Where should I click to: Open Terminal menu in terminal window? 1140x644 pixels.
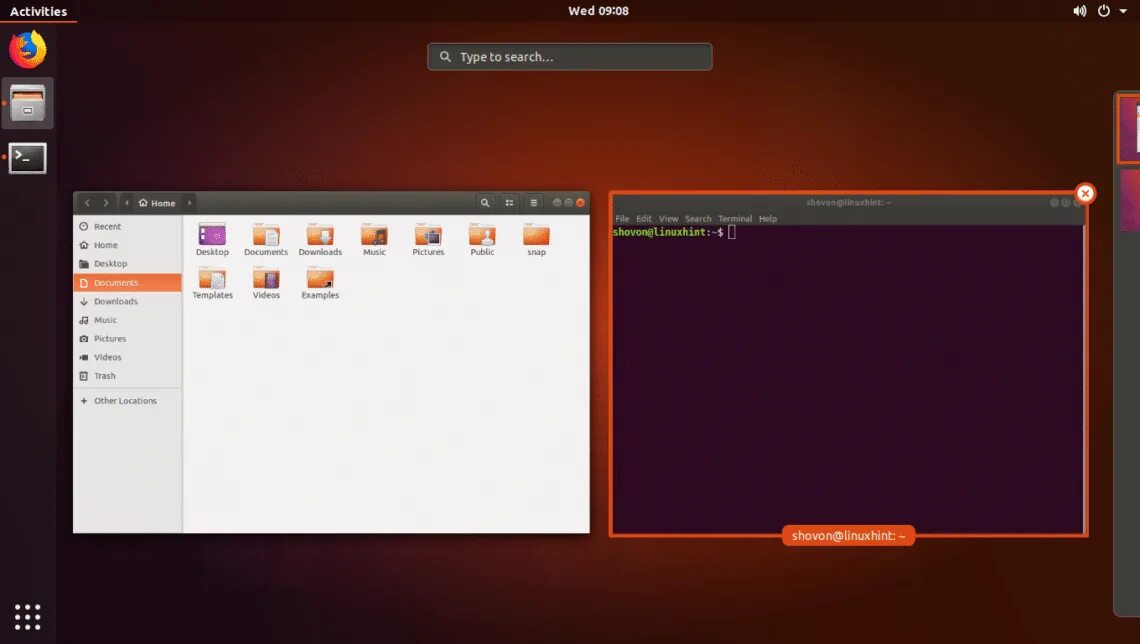[x=735, y=219]
